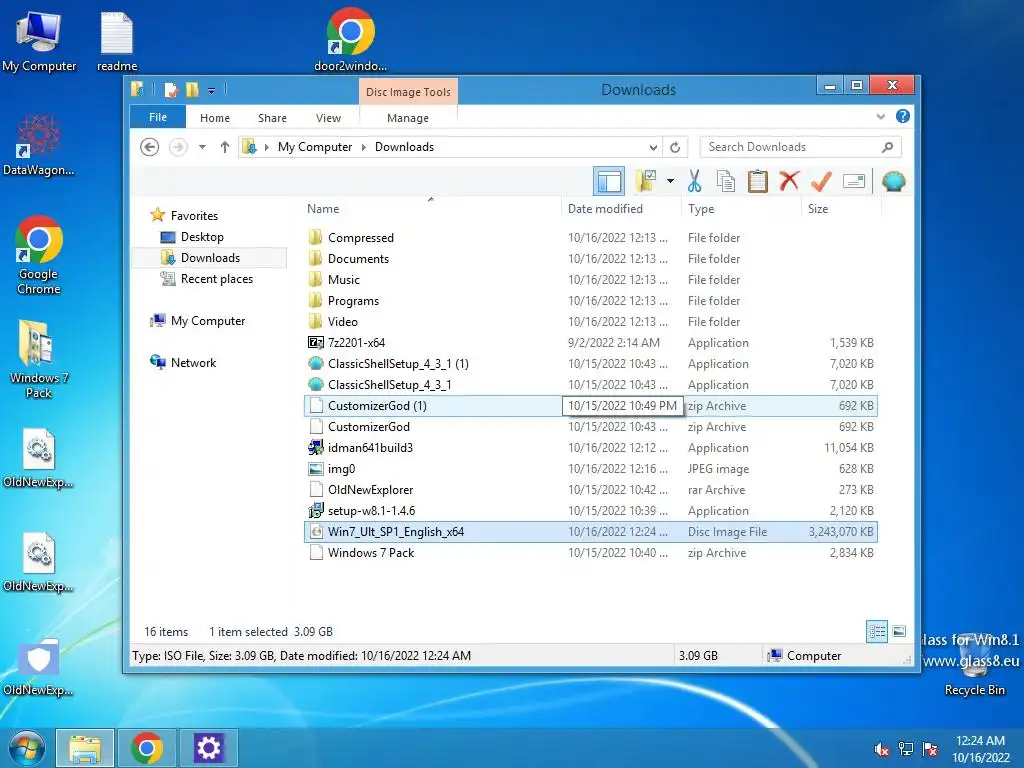Select the img0 JPEG image file
This screenshot has width=1024, height=768.
[590, 468]
